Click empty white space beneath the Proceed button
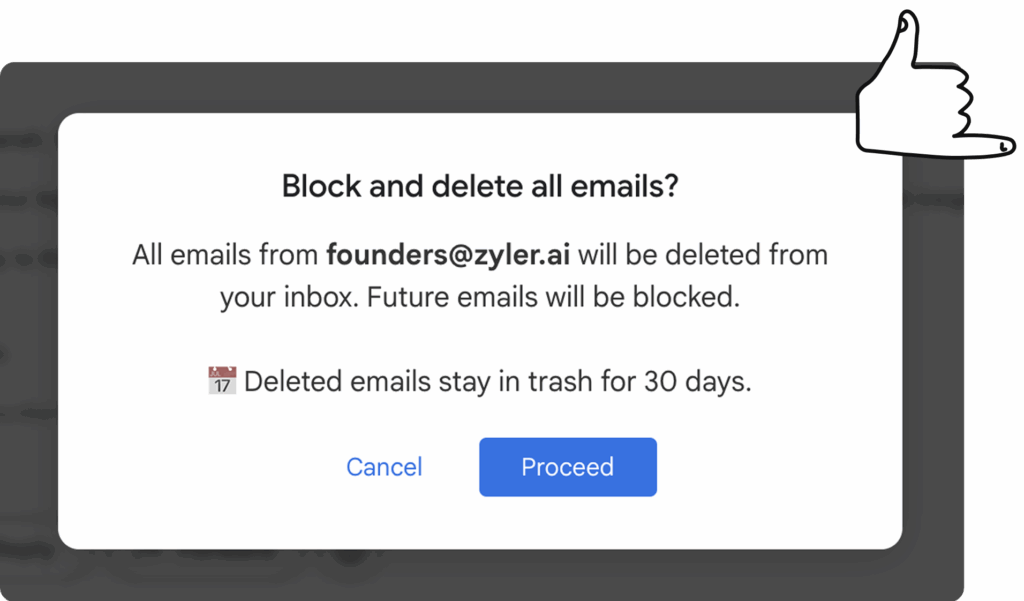The height and width of the screenshot is (601, 1024). pos(568,523)
